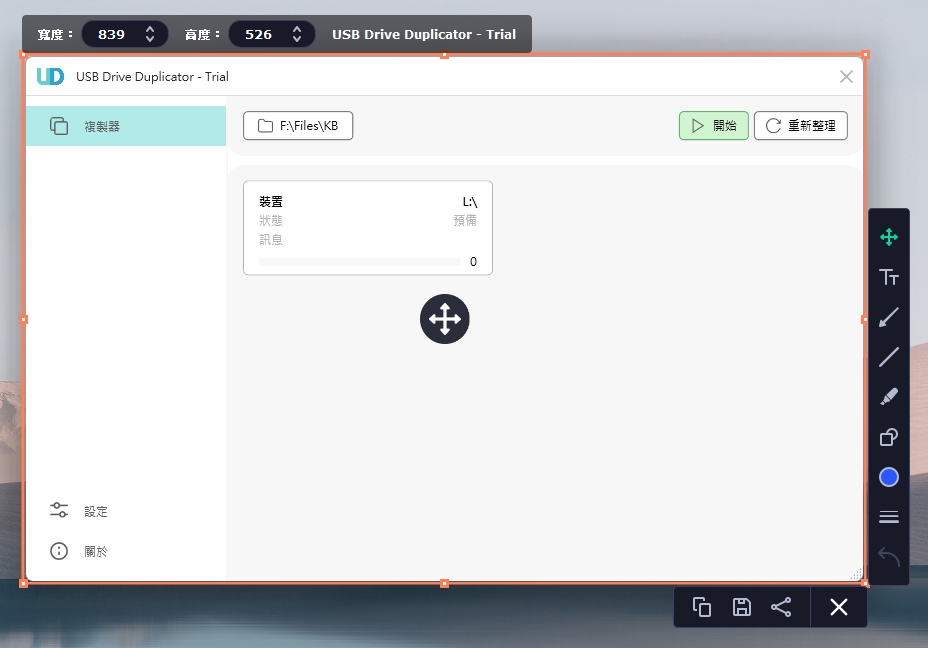Open the F:\Files\KB source folder selector
The image size is (928, 648).
tap(298, 126)
